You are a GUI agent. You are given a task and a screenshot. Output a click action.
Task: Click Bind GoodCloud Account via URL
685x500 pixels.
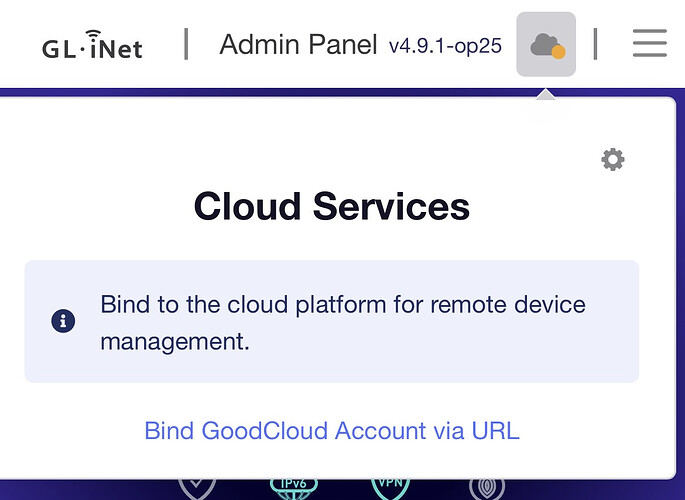coord(332,431)
